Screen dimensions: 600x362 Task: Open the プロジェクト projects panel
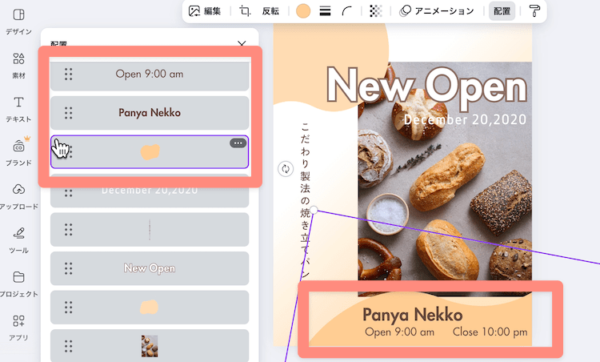[x=18, y=284]
